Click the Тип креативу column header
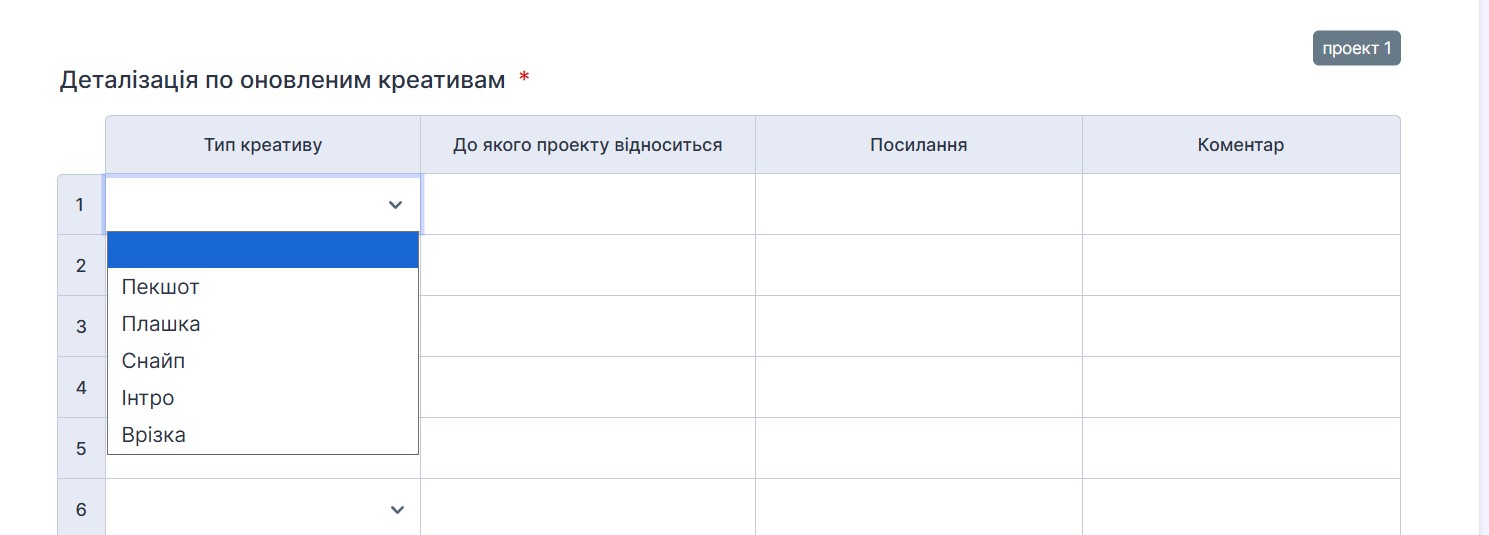Viewport: 1489px width, 535px height. (263, 145)
